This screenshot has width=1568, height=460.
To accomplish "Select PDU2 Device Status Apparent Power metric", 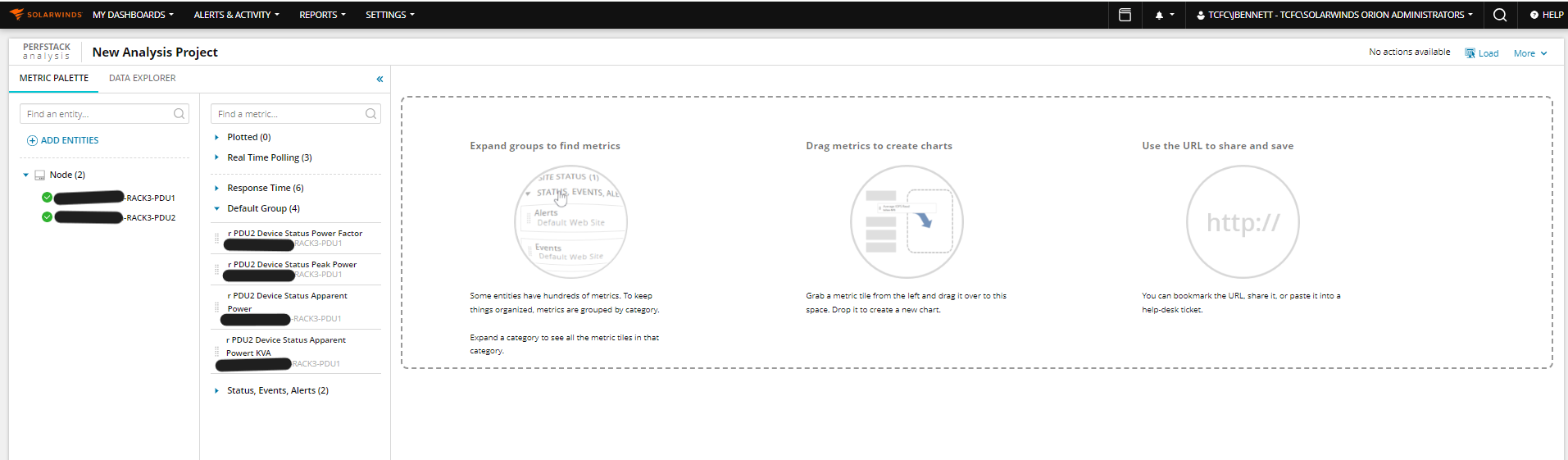I will (x=296, y=307).
